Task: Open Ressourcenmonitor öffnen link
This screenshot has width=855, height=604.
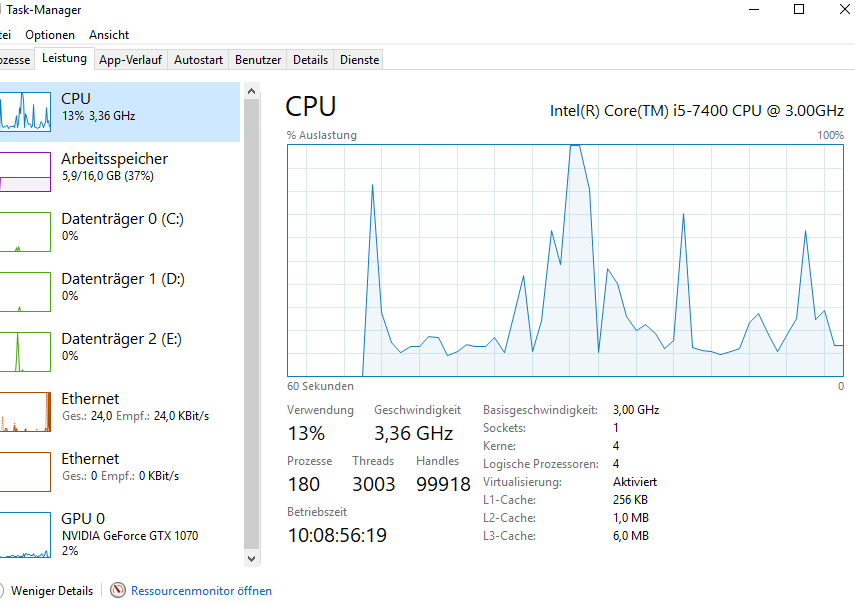Action: coord(201,591)
